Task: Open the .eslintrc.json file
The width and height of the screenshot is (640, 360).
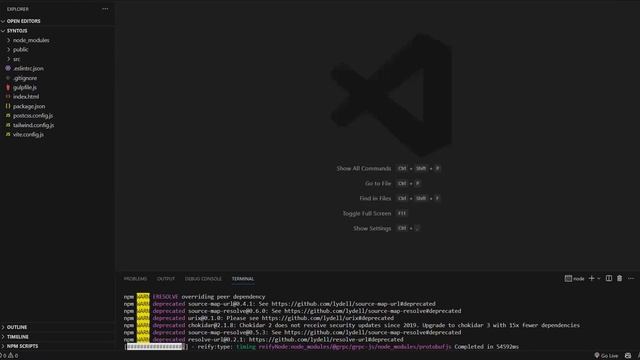Action: (x=28, y=69)
